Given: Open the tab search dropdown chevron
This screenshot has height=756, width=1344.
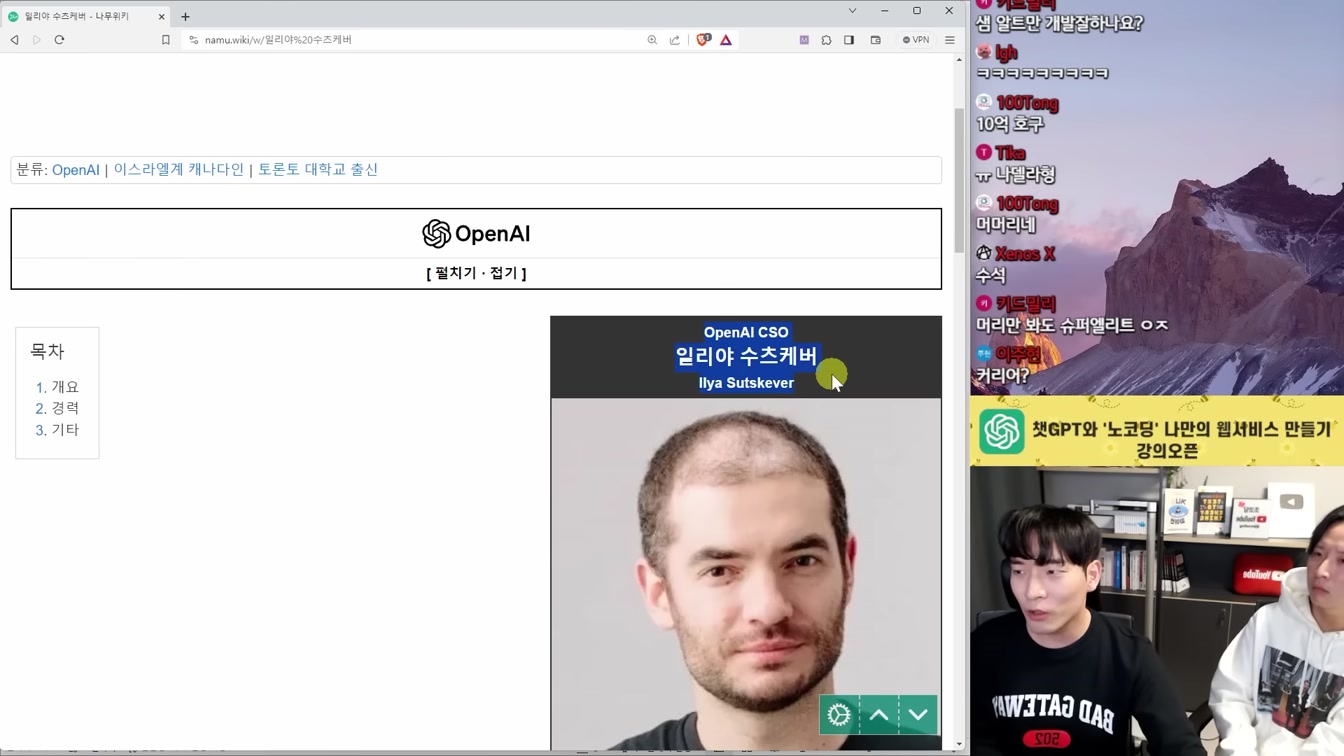Looking at the screenshot, I should (852, 11).
